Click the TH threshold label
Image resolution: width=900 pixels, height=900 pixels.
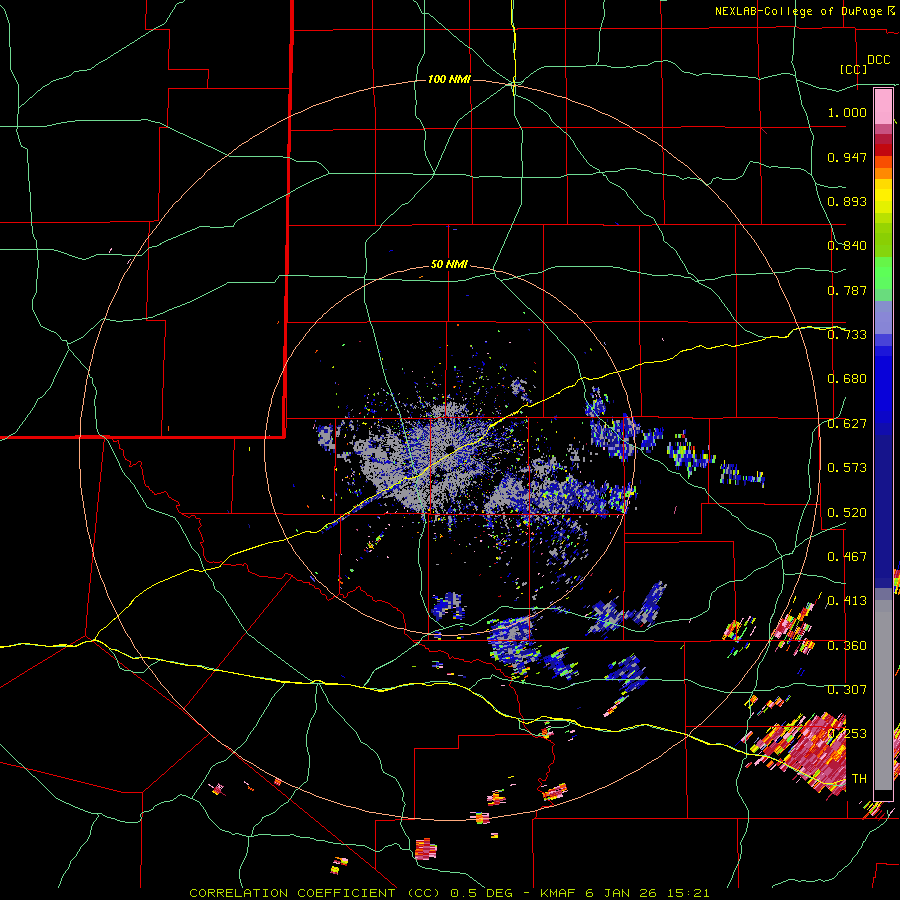point(859,779)
